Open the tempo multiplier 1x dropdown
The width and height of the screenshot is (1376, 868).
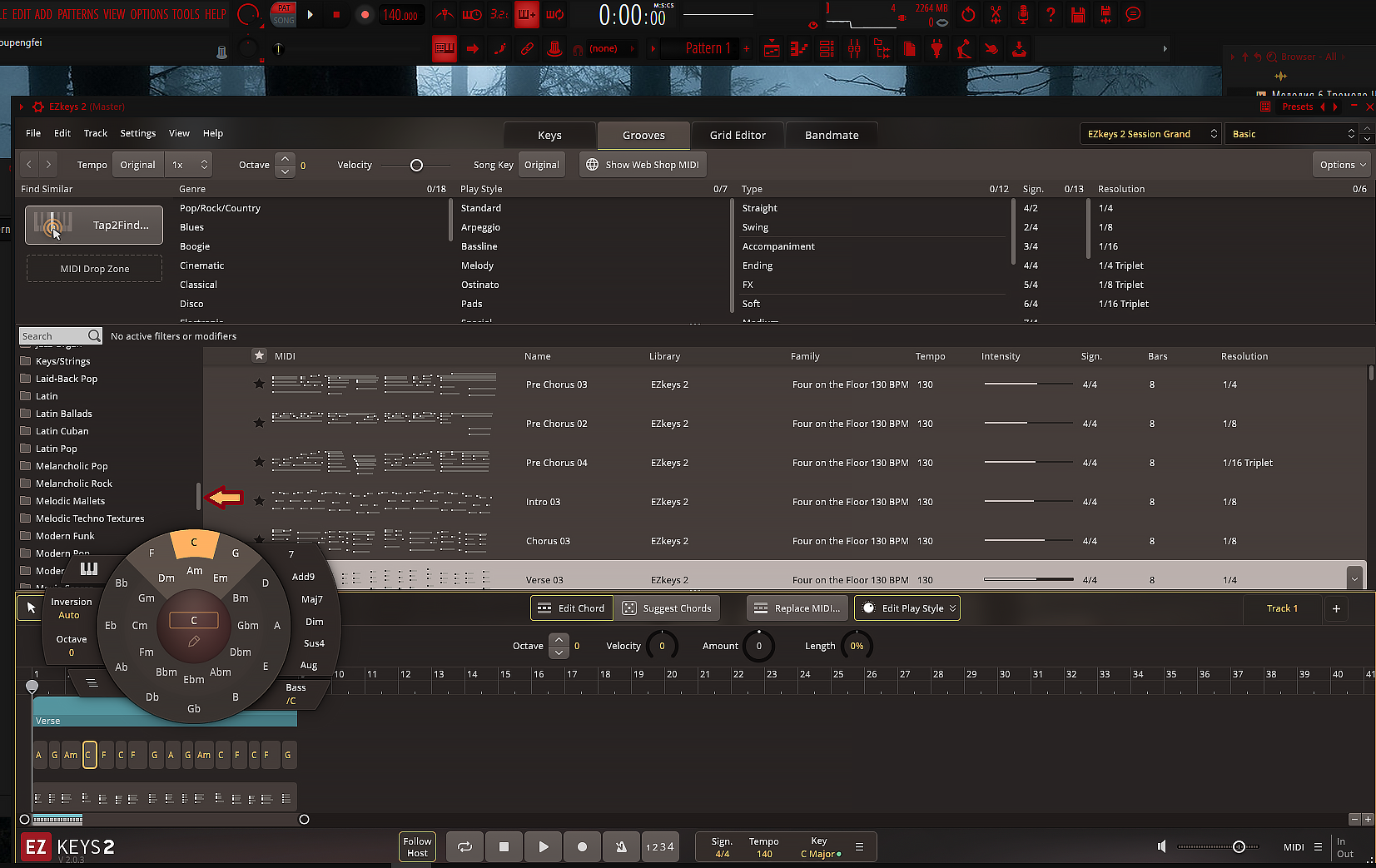[x=188, y=165]
